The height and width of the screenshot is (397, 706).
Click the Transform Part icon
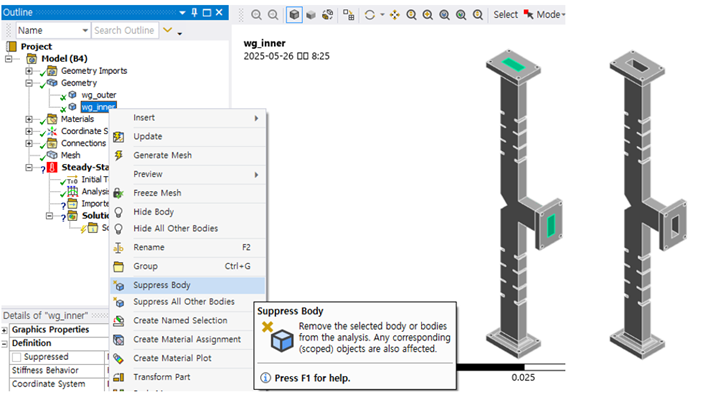tap(118, 377)
